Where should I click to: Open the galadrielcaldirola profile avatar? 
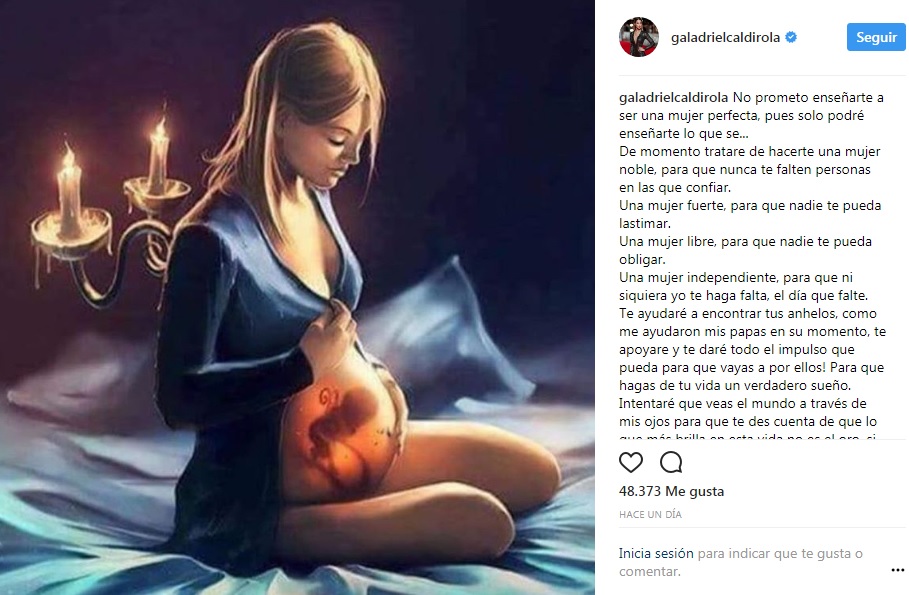639,37
